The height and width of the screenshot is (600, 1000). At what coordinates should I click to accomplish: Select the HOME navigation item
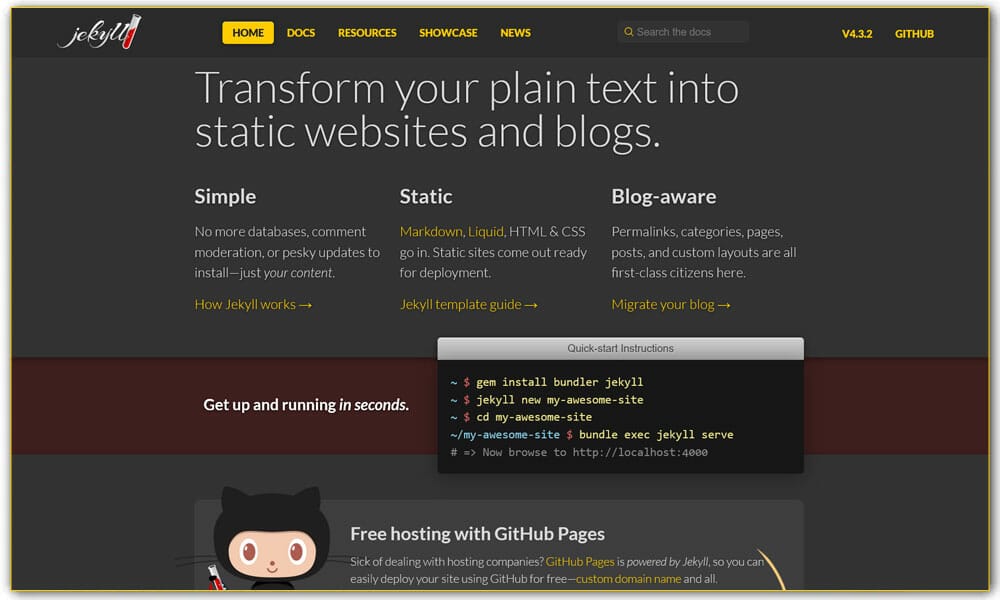tap(247, 32)
